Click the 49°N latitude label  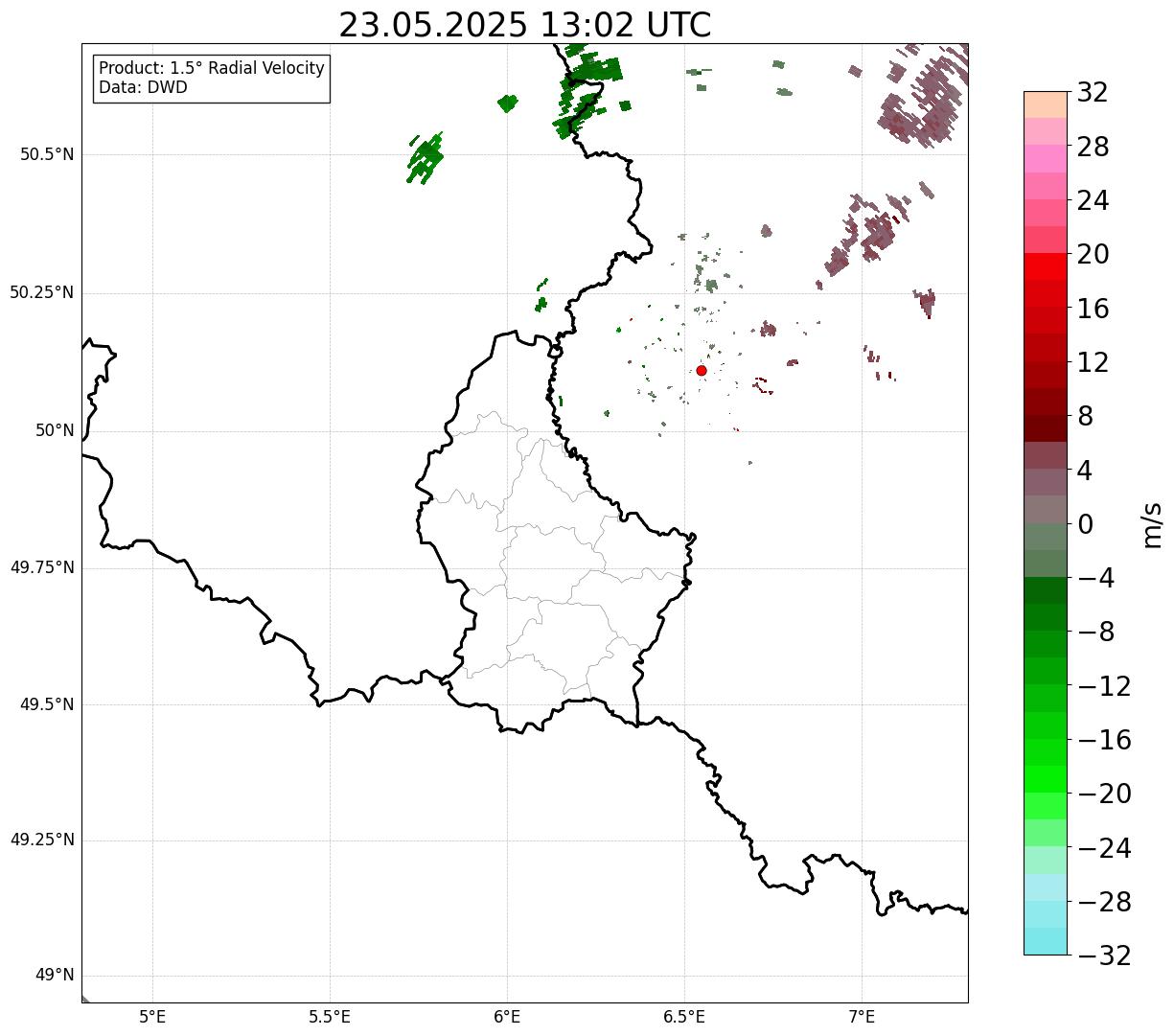(56, 976)
